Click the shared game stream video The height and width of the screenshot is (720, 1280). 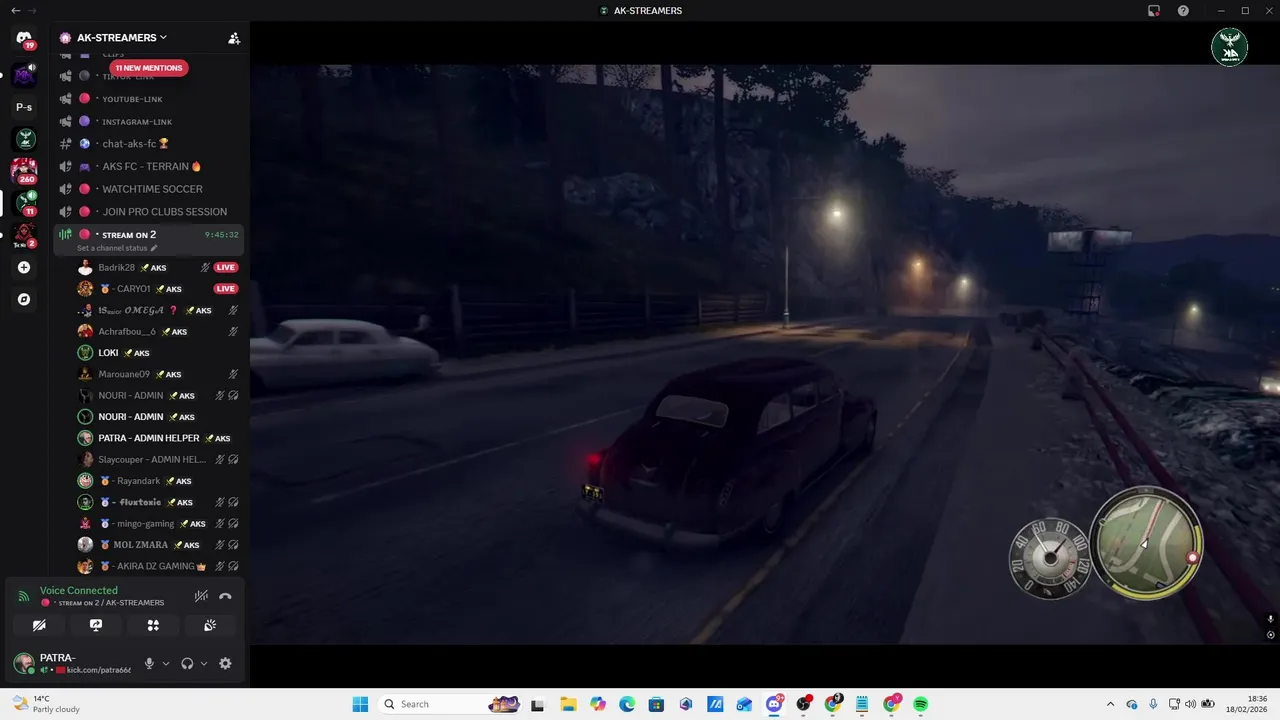click(765, 354)
